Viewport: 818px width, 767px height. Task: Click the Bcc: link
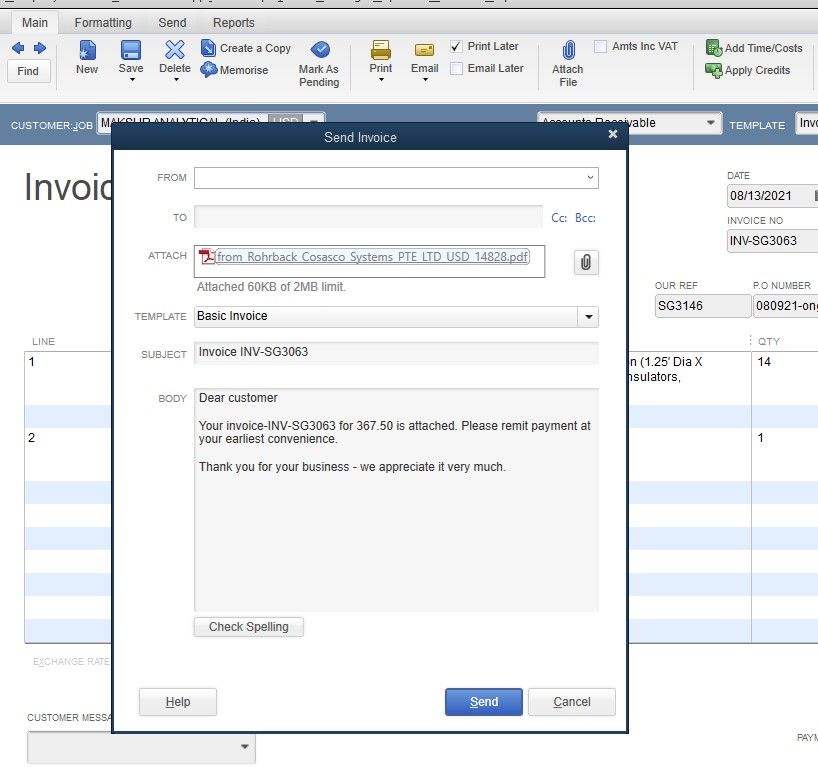[x=585, y=218]
